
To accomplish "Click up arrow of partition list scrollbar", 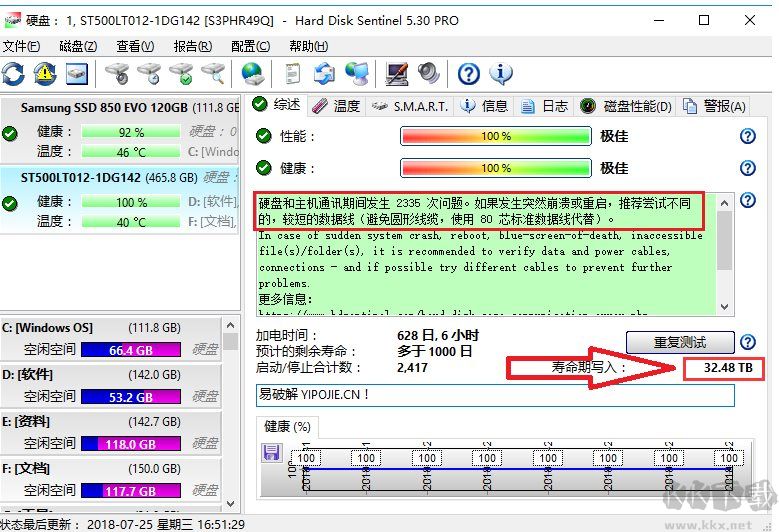I will pos(230,326).
